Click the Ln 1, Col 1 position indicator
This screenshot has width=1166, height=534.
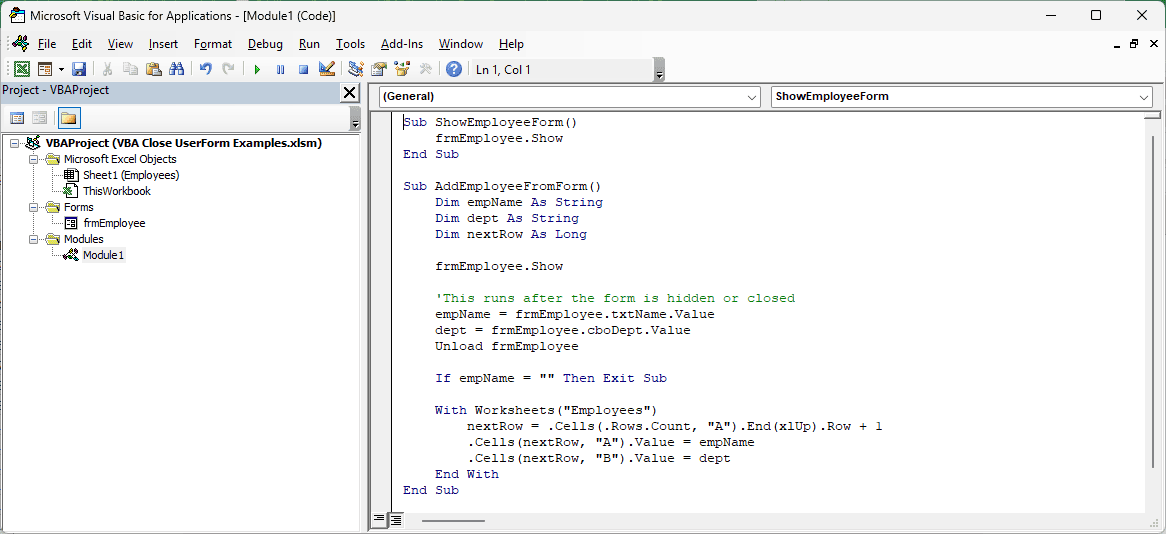(x=503, y=70)
